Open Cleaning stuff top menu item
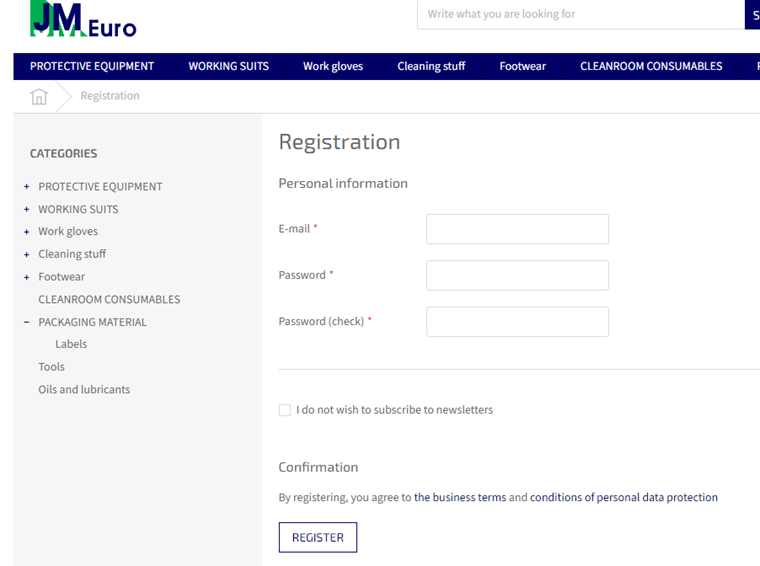Screen dimensions: 760x566 (431, 66)
